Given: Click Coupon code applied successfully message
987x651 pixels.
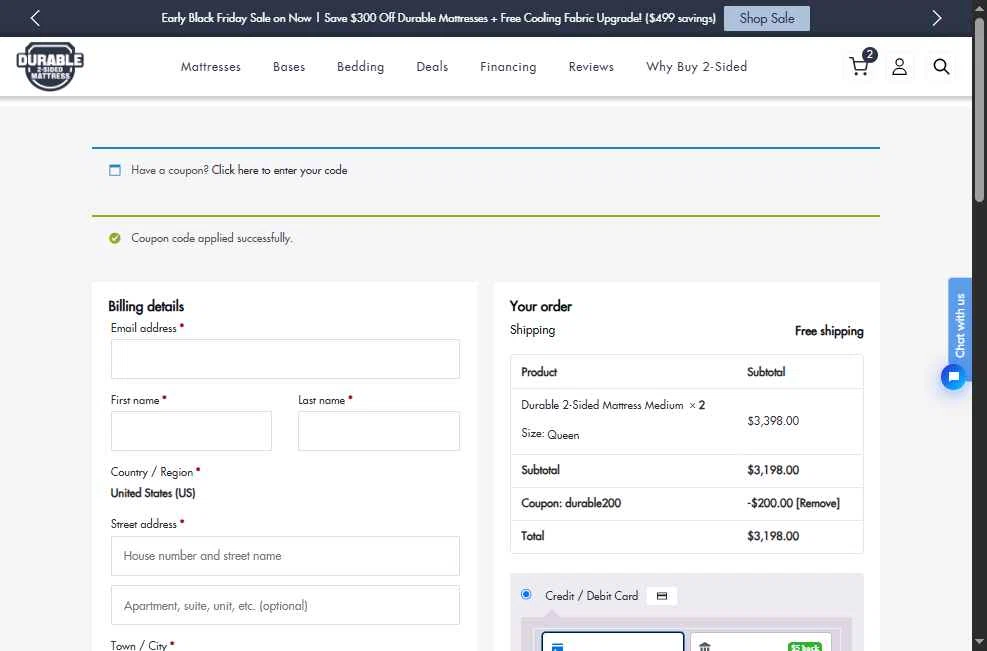Looking at the screenshot, I should pyautogui.click(x=212, y=238).
